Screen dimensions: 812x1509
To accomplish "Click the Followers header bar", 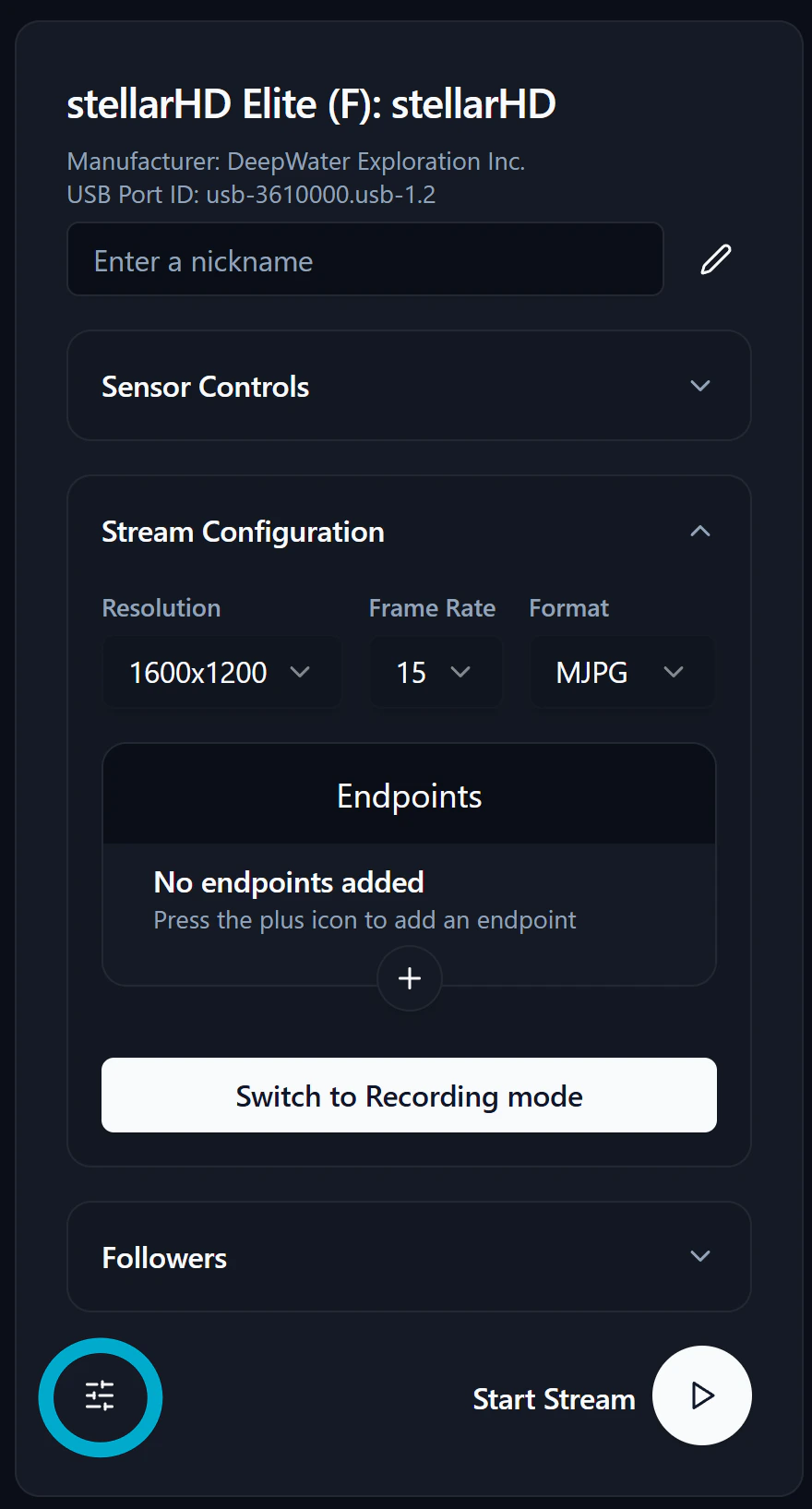I will [x=409, y=1257].
